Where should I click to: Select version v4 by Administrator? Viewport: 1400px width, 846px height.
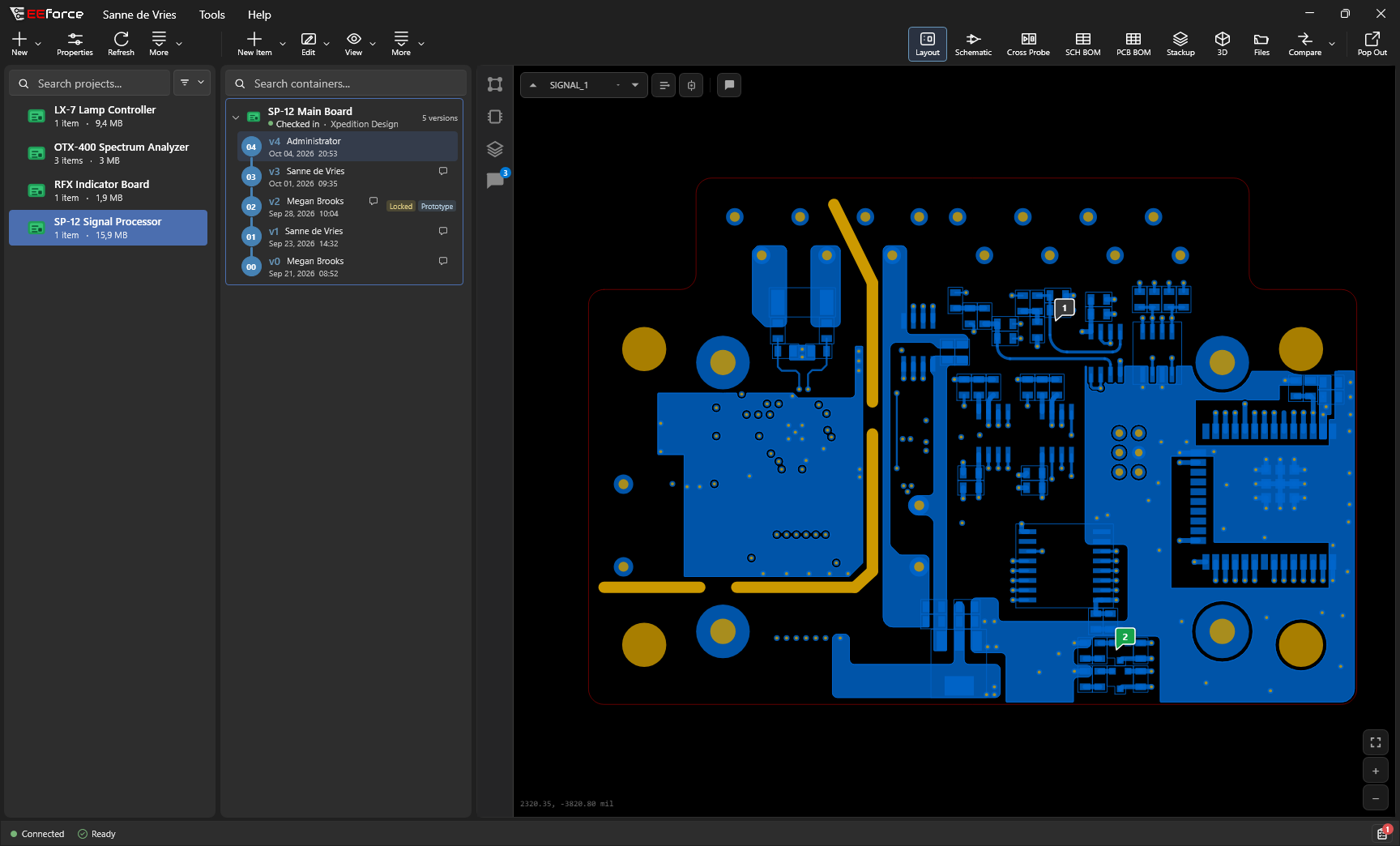(348, 147)
